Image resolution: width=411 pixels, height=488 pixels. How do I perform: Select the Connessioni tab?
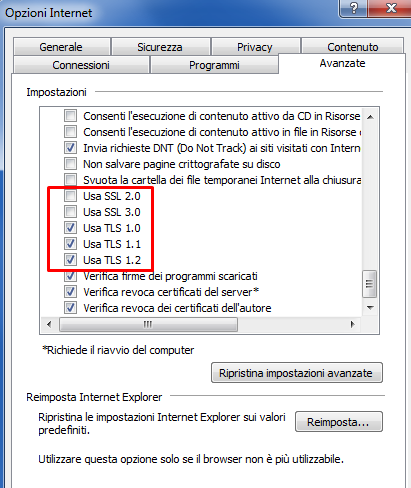tap(81, 65)
